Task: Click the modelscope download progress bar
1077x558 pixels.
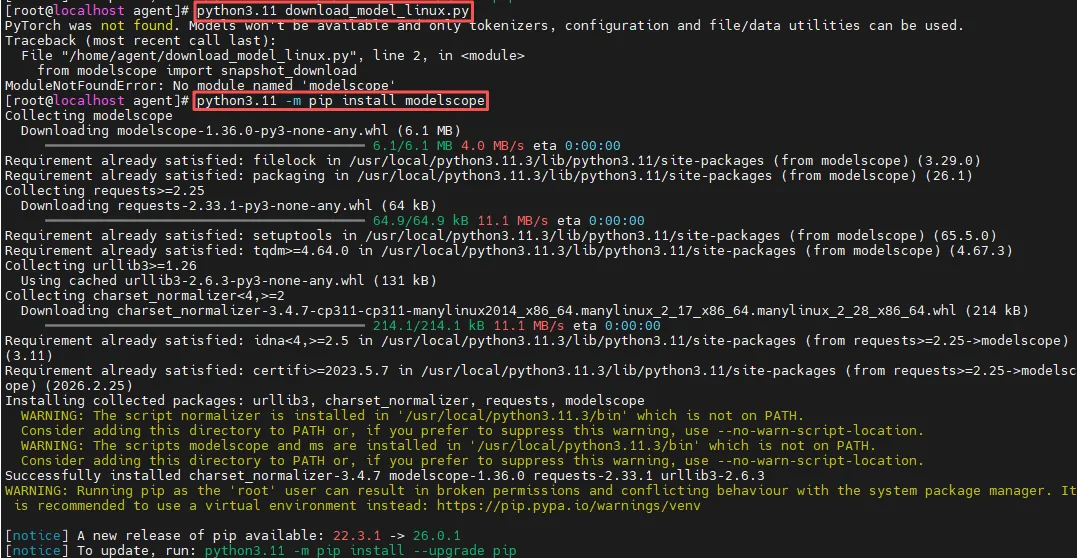Action: coord(205,146)
